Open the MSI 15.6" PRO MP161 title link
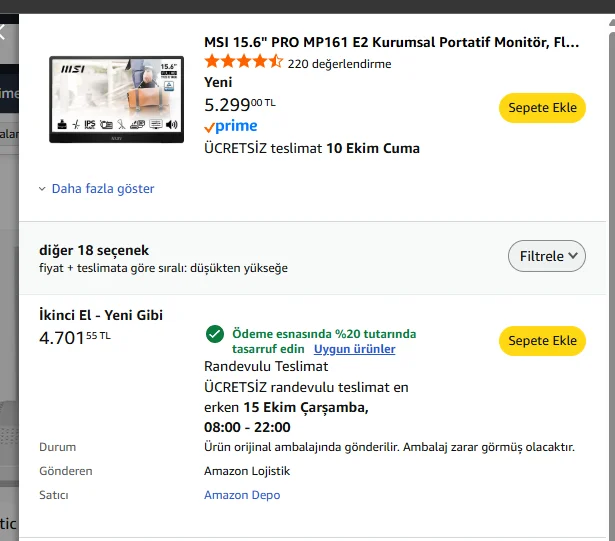Viewport: 615px width, 541px height. (x=391, y=42)
